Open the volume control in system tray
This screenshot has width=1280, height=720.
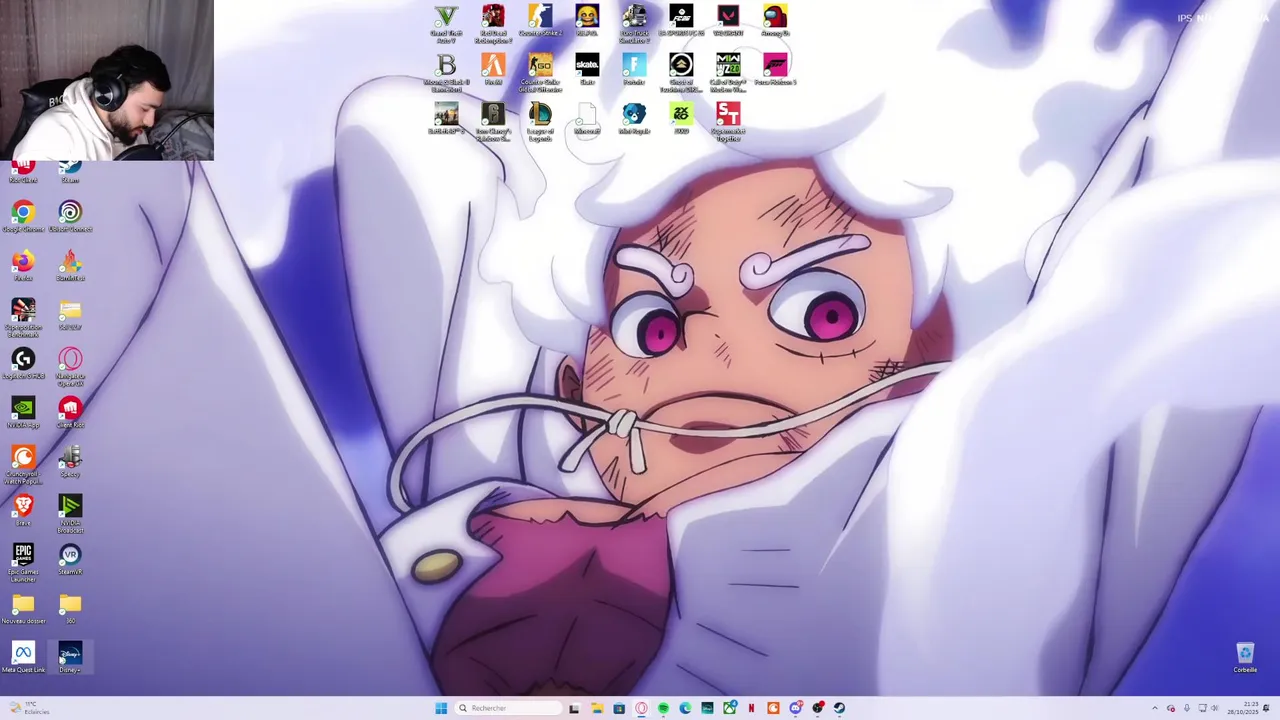1214,708
